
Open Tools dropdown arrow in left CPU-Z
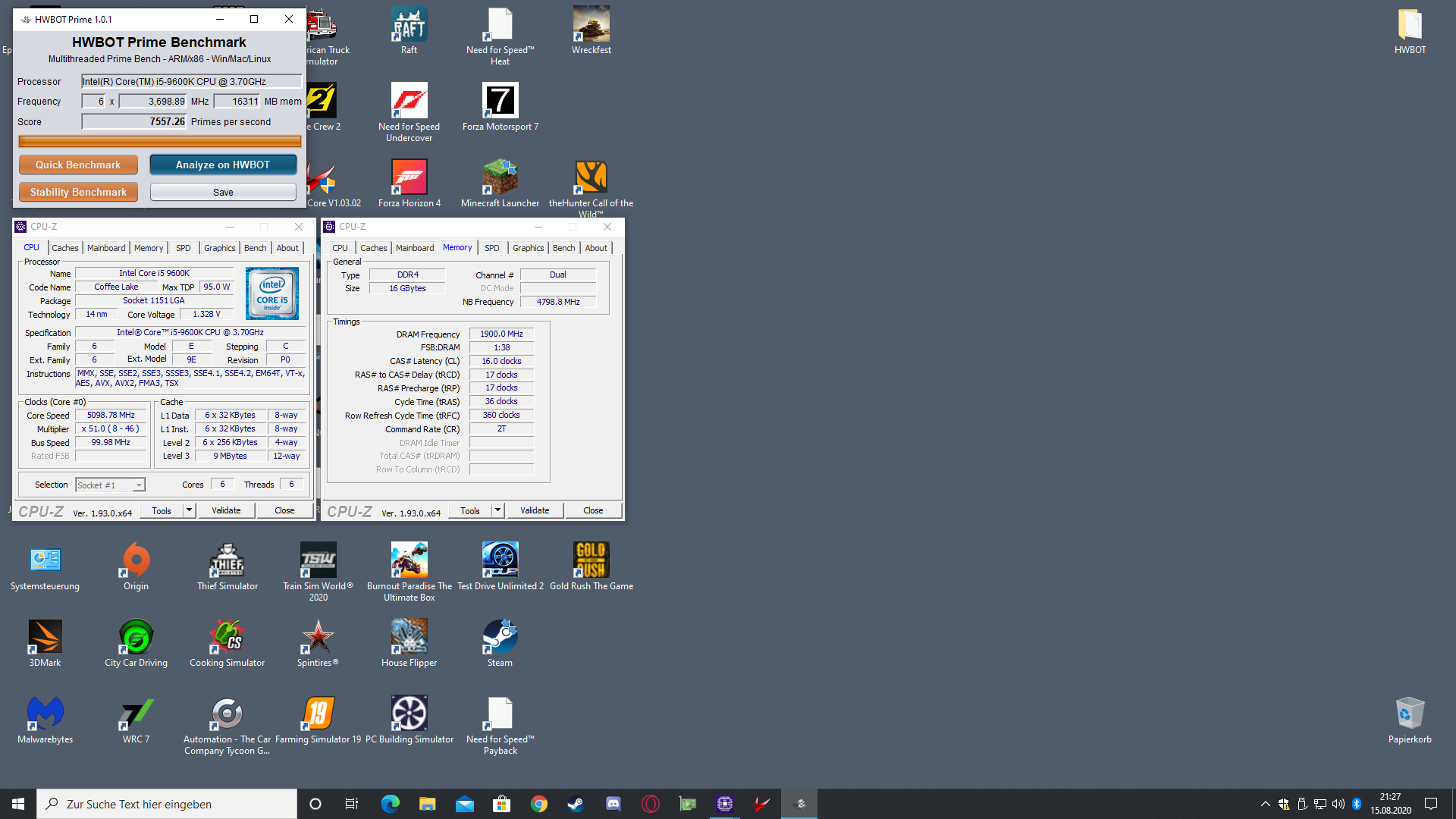(189, 510)
